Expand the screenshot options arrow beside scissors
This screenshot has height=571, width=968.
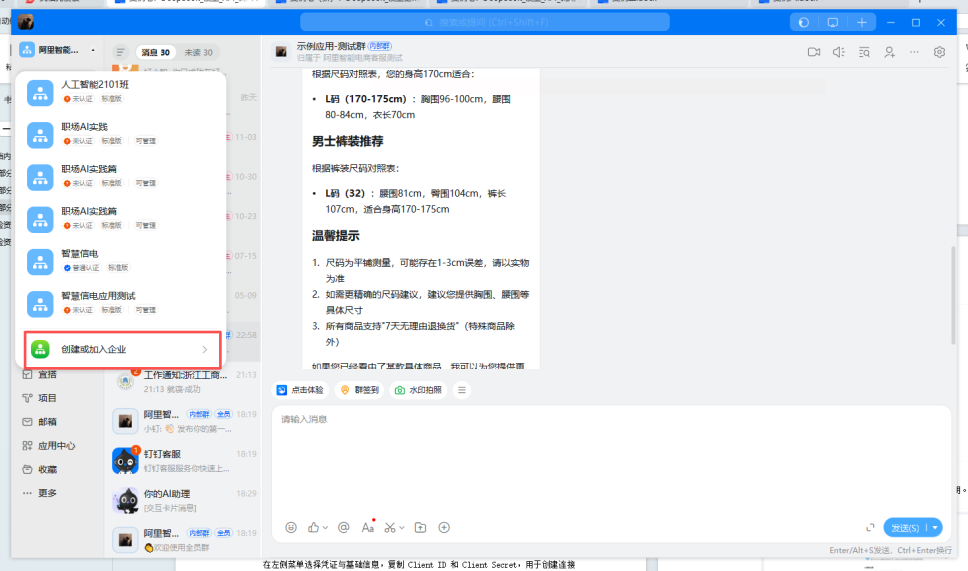pyautogui.click(x=402, y=528)
